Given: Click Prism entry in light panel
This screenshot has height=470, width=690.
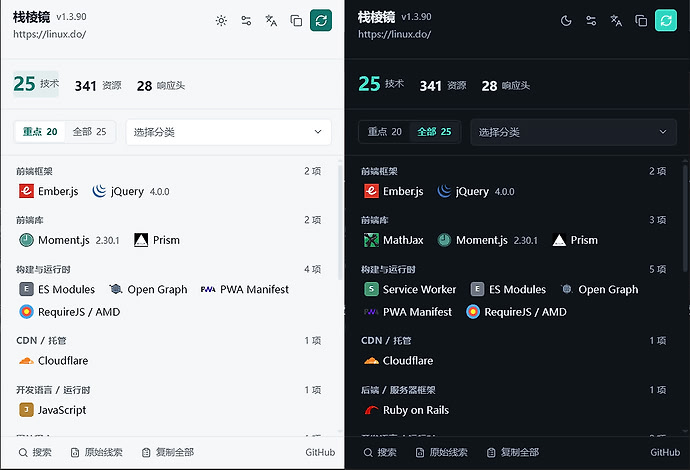Looking at the screenshot, I should (157, 240).
